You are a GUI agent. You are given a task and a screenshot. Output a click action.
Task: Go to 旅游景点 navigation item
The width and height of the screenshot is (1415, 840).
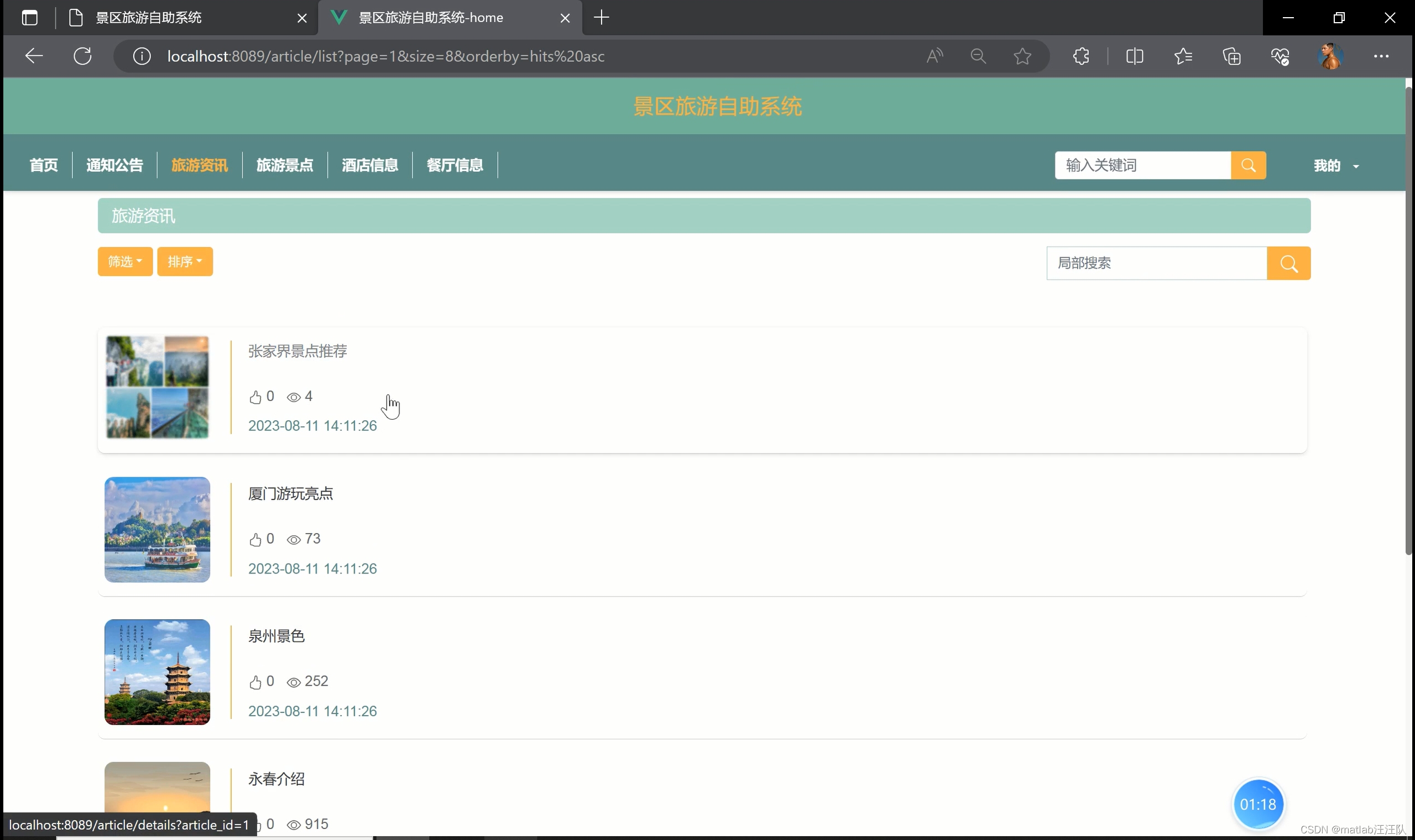click(285, 165)
